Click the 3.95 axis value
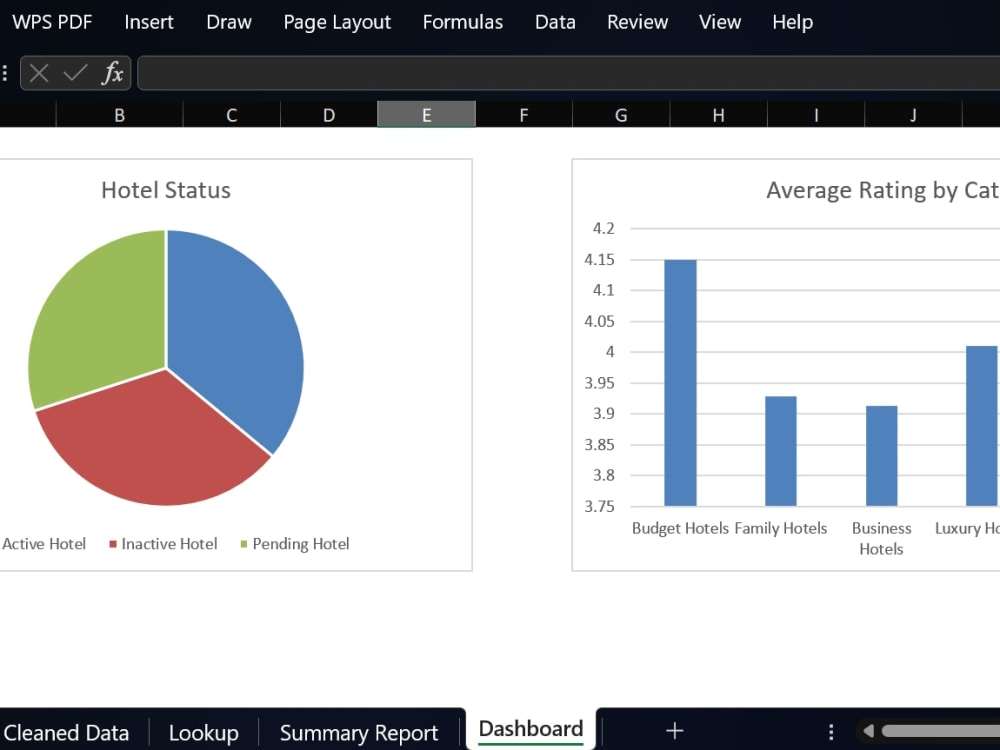The width and height of the screenshot is (1000, 750). coord(599,383)
